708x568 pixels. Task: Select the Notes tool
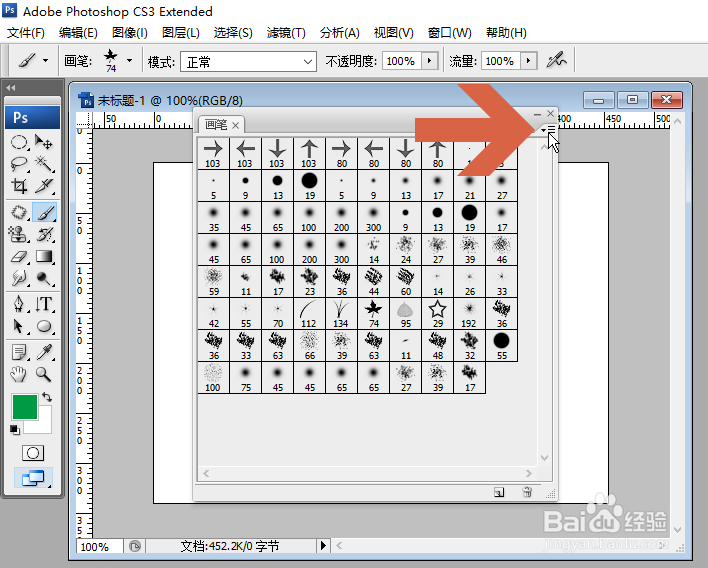click(19, 352)
